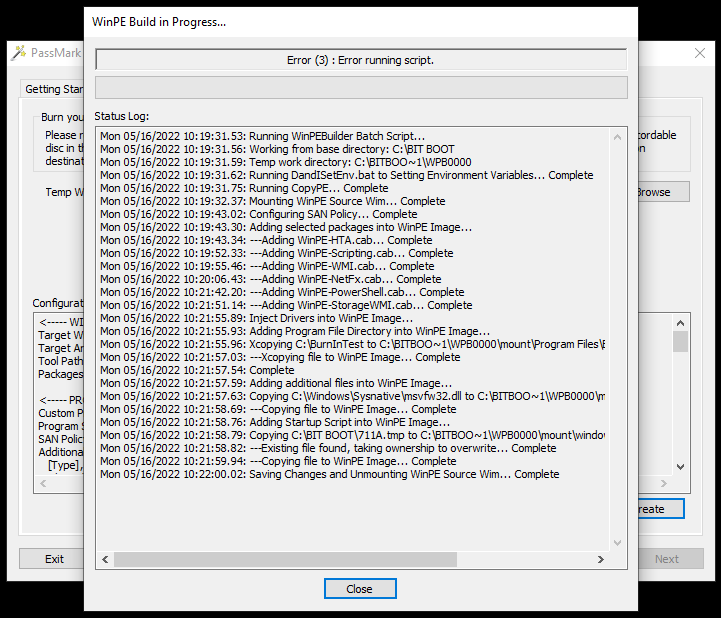Click configuration list scroll up arrow

coord(681,323)
